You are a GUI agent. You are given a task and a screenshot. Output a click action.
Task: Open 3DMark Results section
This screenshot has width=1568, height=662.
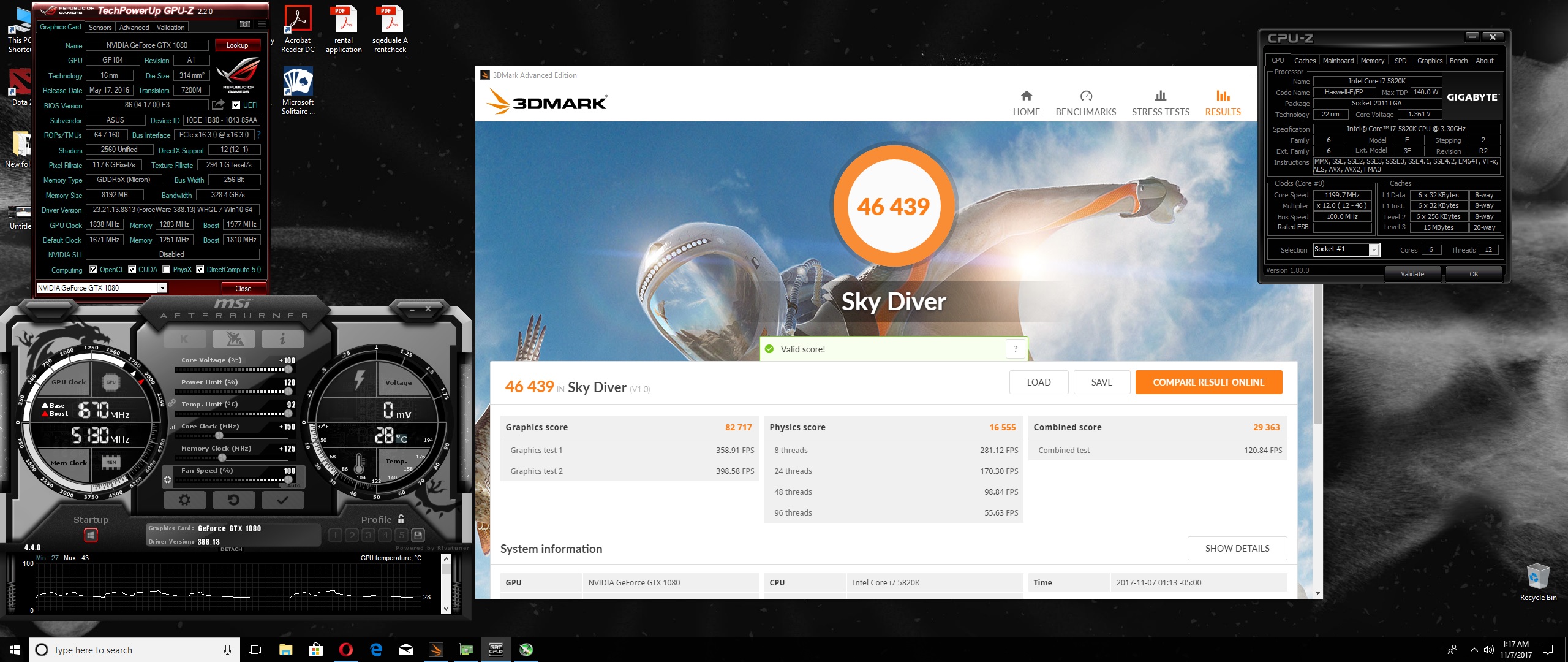[x=1223, y=103]
